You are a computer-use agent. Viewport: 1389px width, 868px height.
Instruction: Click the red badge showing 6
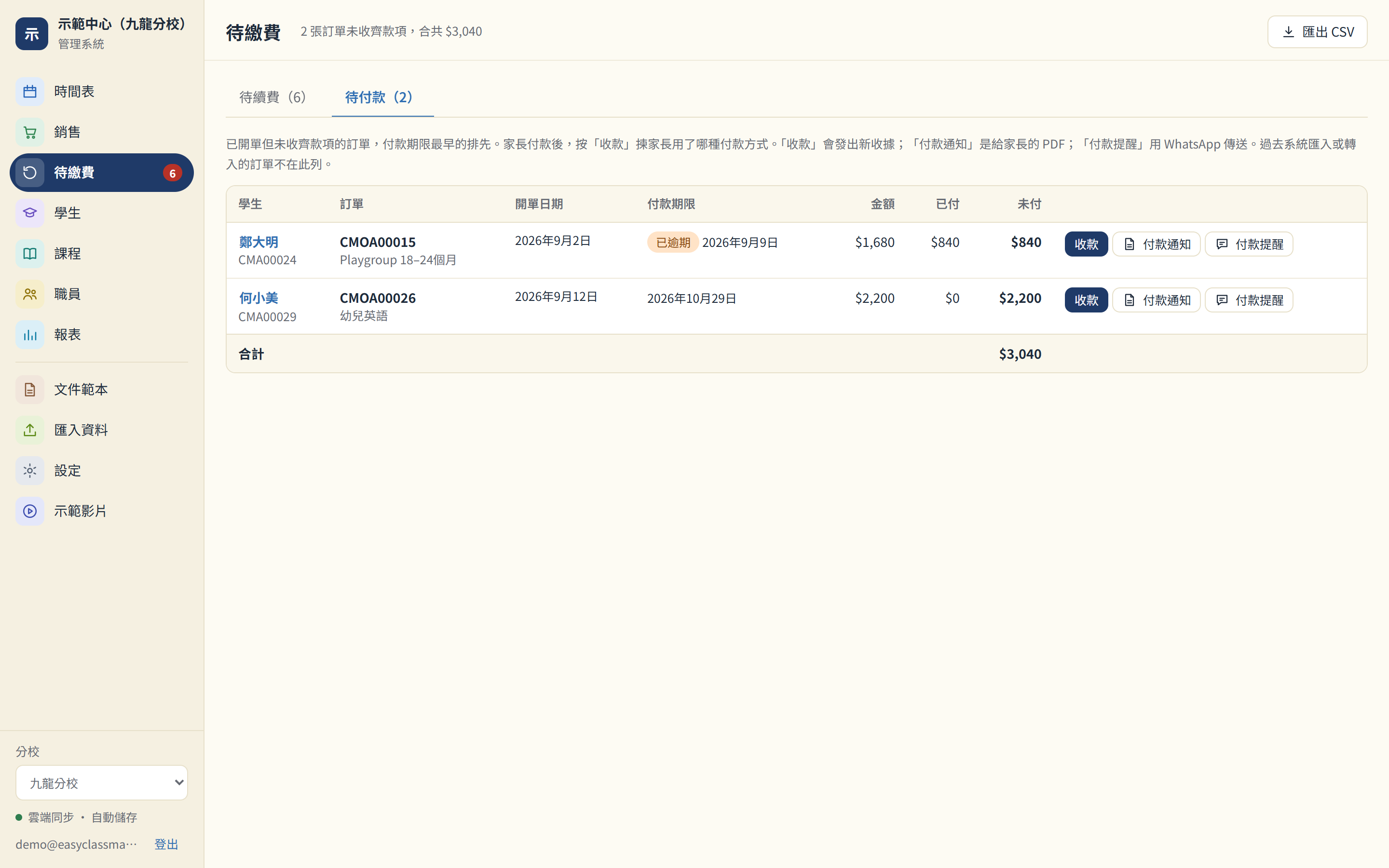(172, 173)
